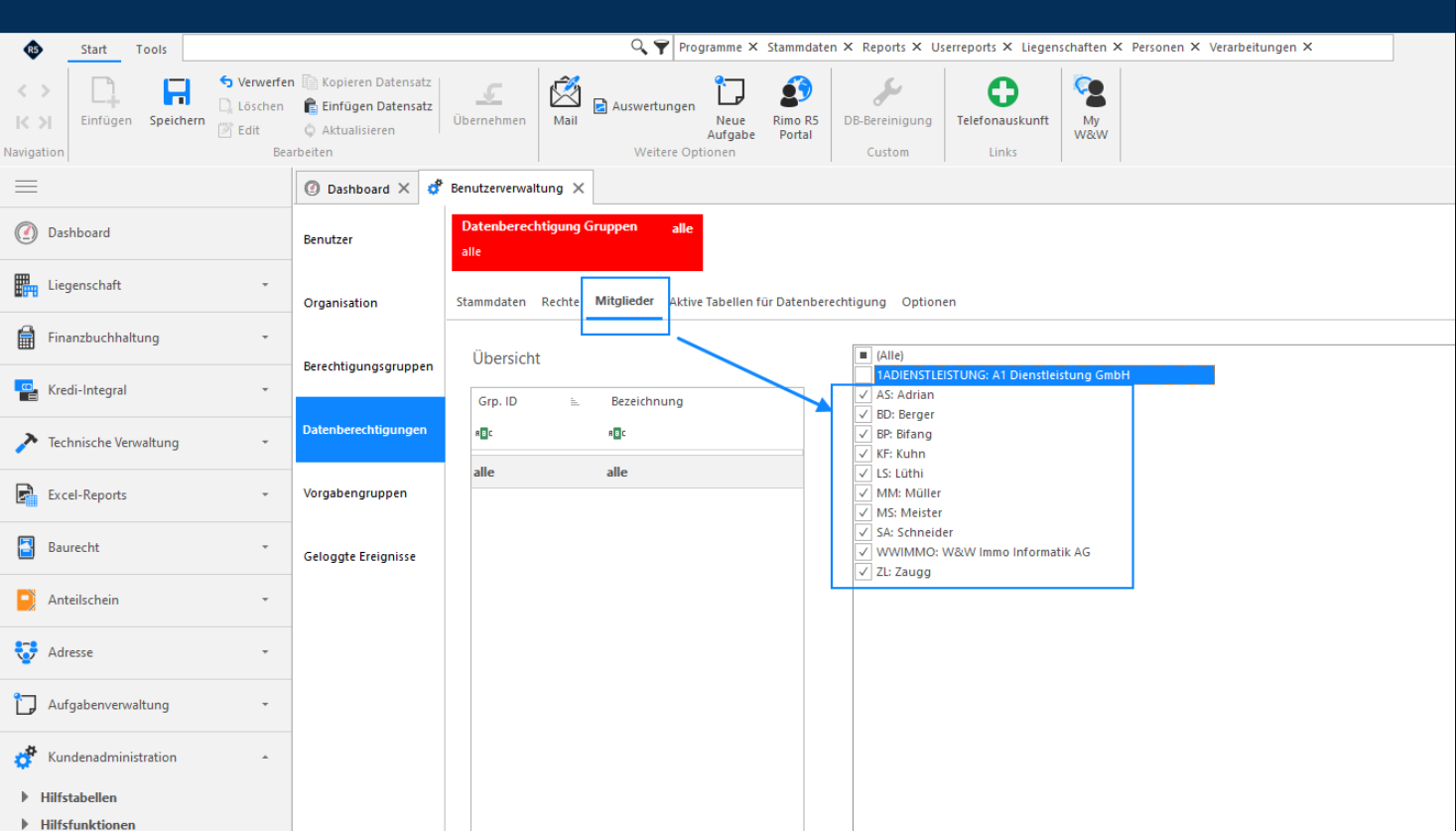The width and height of the screenshot is (1456, 831).
Task: Open the Tools ribbon tab
Action: pos(151,49)
